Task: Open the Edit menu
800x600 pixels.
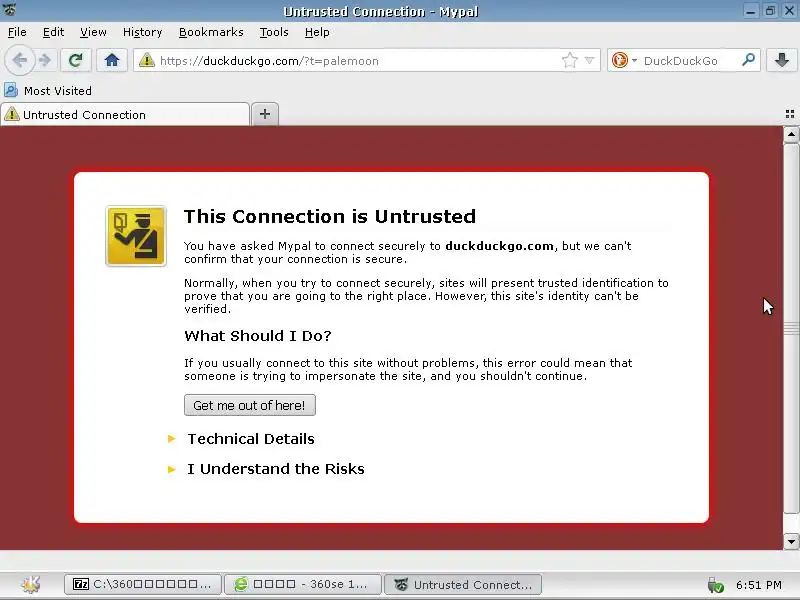Action: [x=53, y=32]
